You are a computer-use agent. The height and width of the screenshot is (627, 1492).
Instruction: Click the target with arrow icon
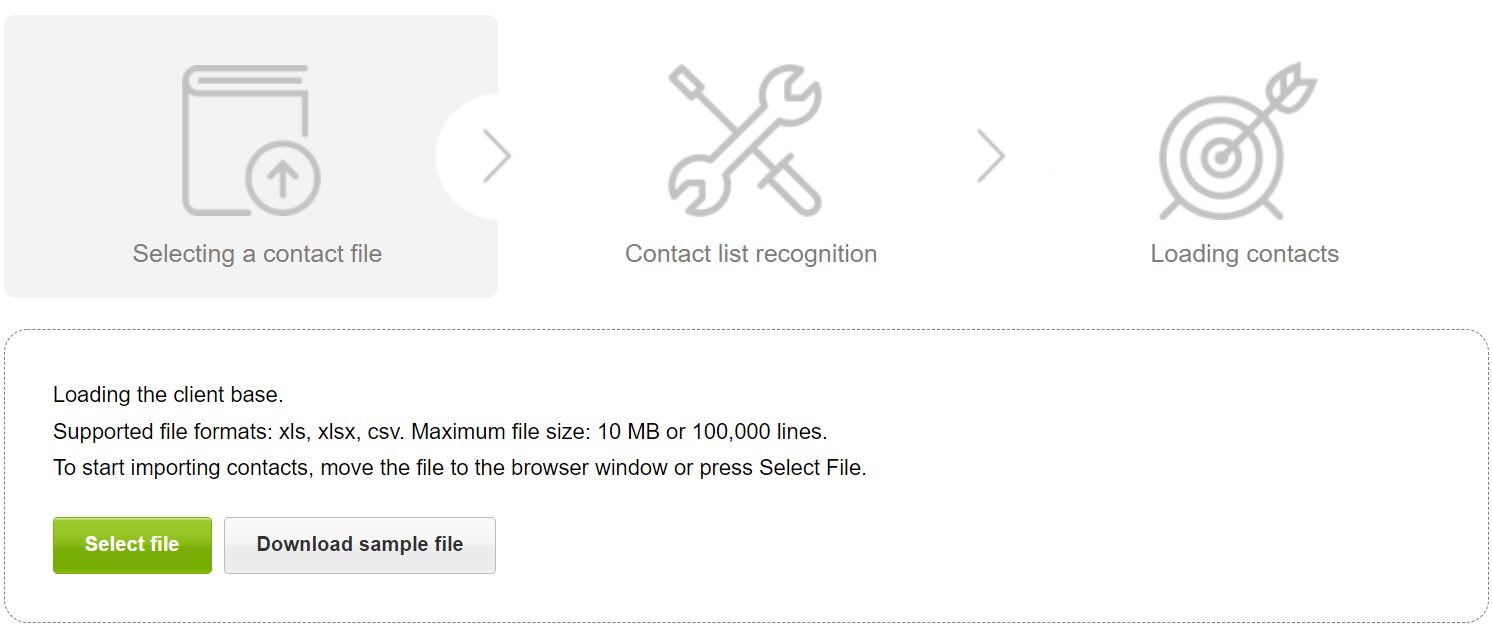1236,141
